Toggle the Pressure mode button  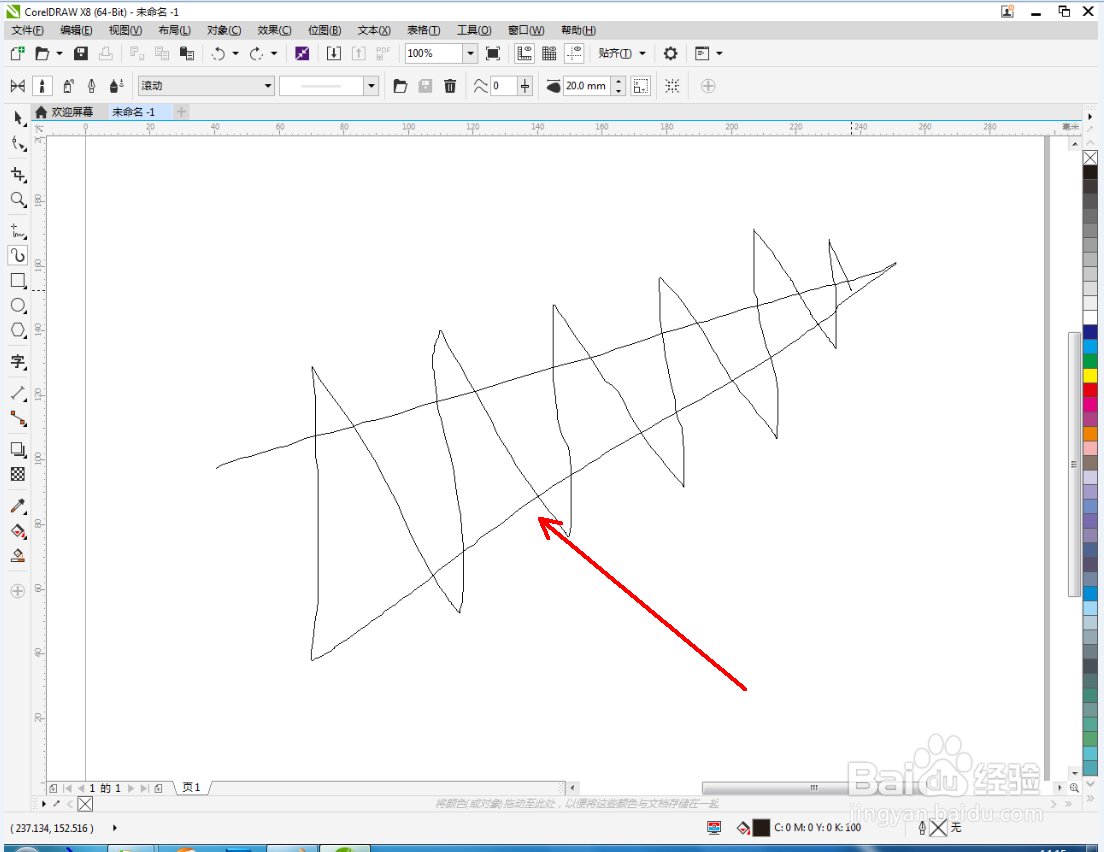[117, 86]
